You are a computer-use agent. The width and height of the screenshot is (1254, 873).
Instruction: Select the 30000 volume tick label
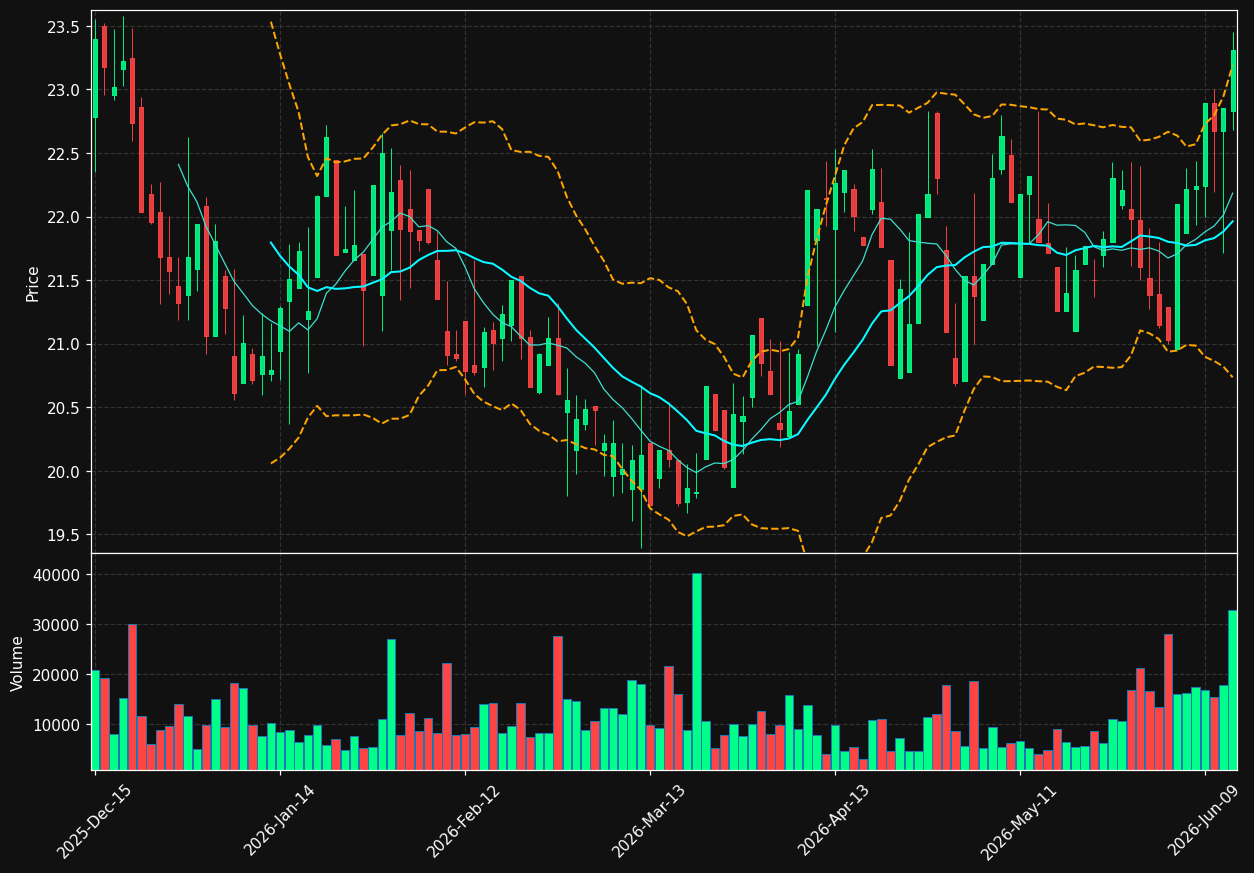[56, 625]
